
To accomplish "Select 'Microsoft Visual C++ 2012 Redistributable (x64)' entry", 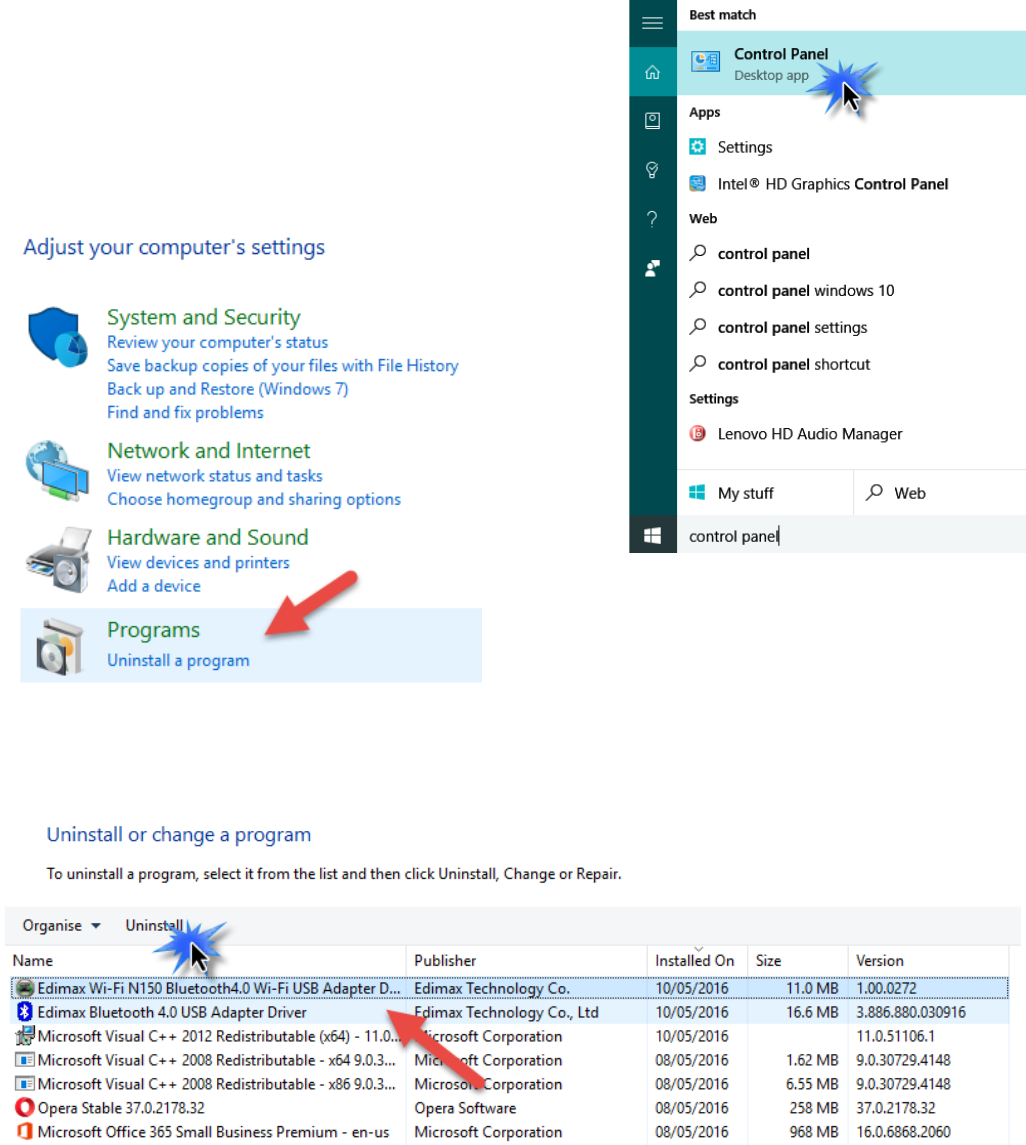I will coord(510,1035).
